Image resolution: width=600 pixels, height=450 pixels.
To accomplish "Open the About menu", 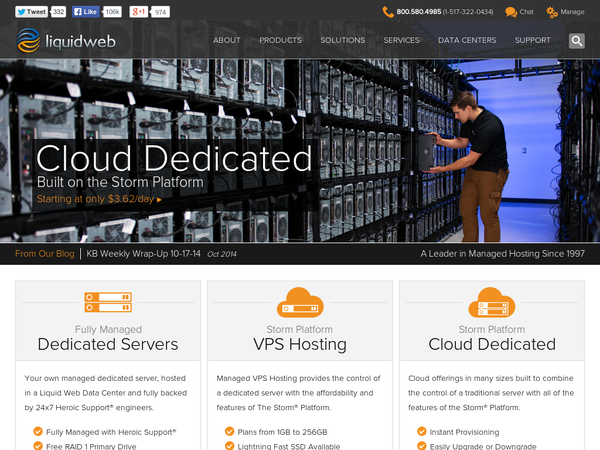I will 227,40.
